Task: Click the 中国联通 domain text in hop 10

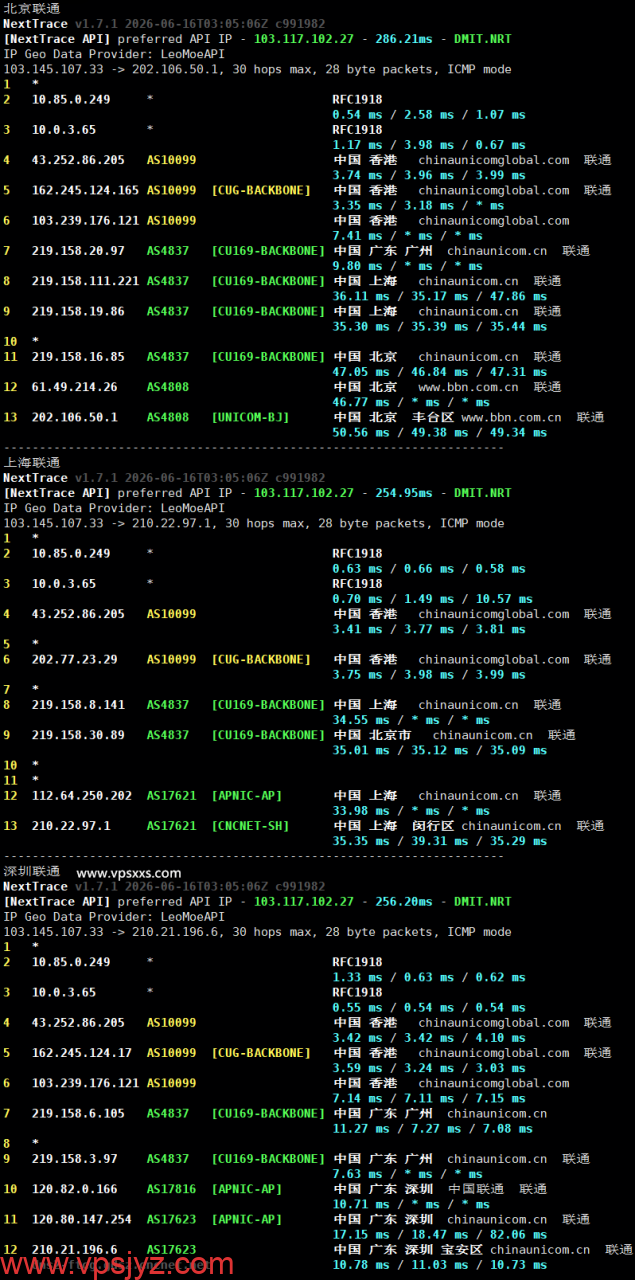Action: pos(476,1189)
